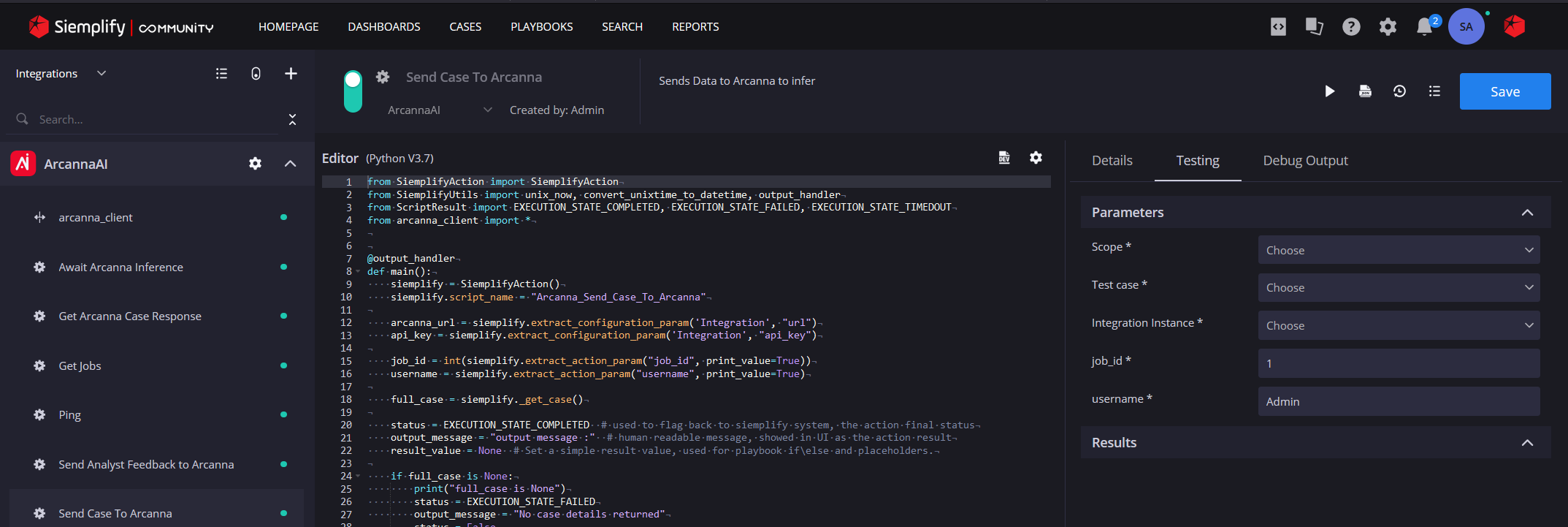Toggle the action enabled switch

(x=353, y=91)
